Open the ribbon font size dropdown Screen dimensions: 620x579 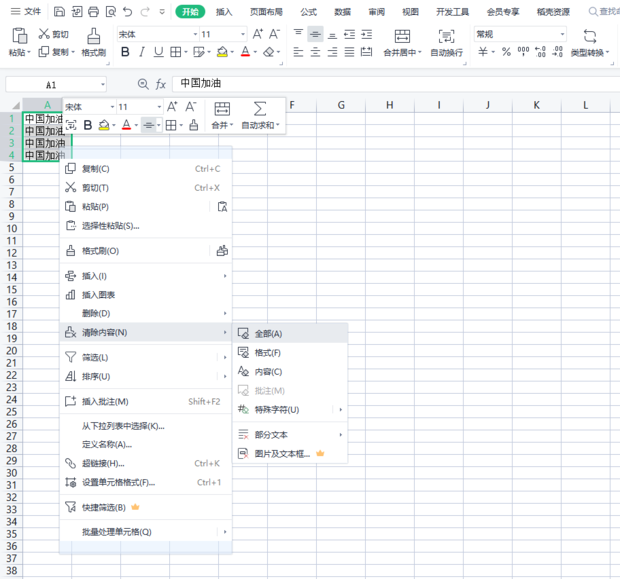tap(243, 34)
